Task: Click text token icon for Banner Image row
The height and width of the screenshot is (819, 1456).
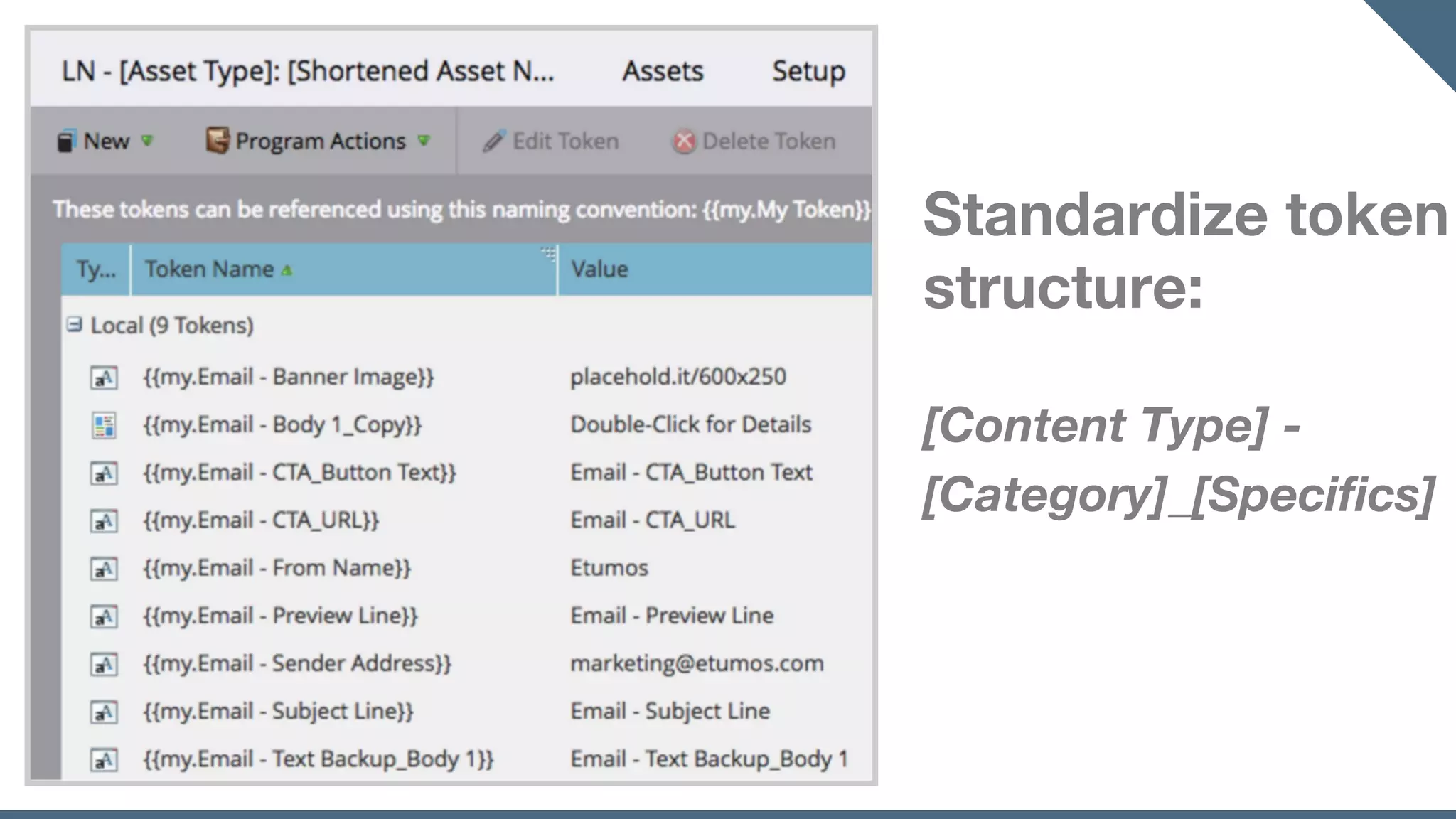Action: (104, 378)
